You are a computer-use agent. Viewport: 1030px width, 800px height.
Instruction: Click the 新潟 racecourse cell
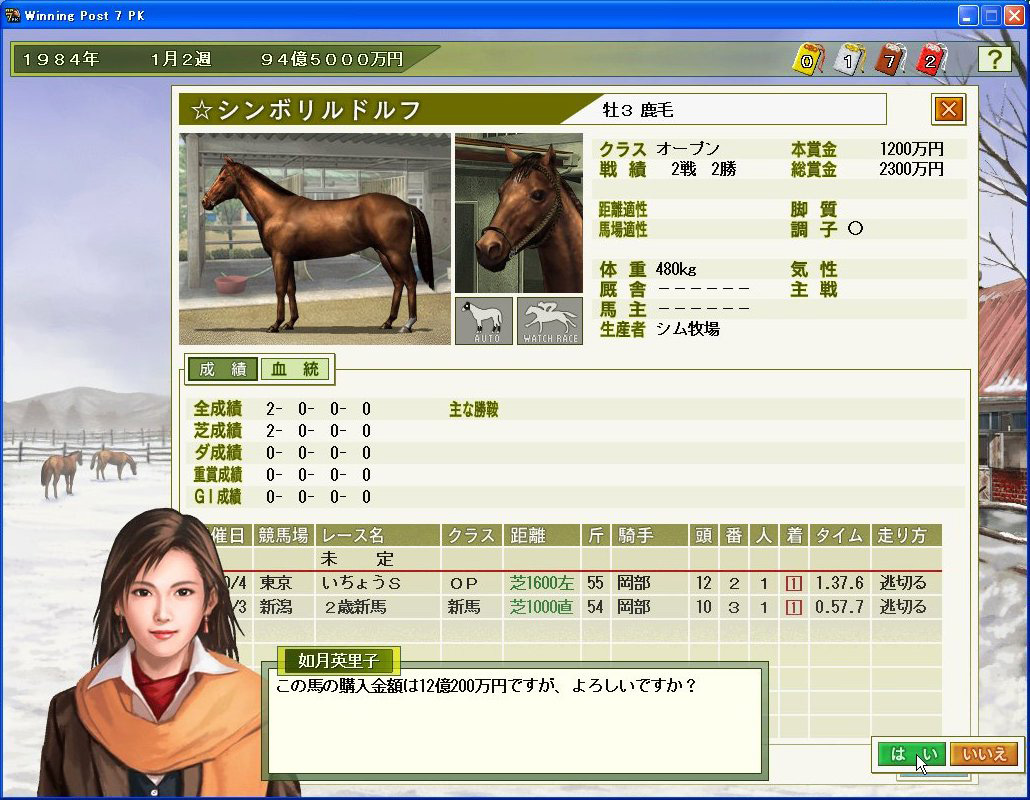click(276, 607)
